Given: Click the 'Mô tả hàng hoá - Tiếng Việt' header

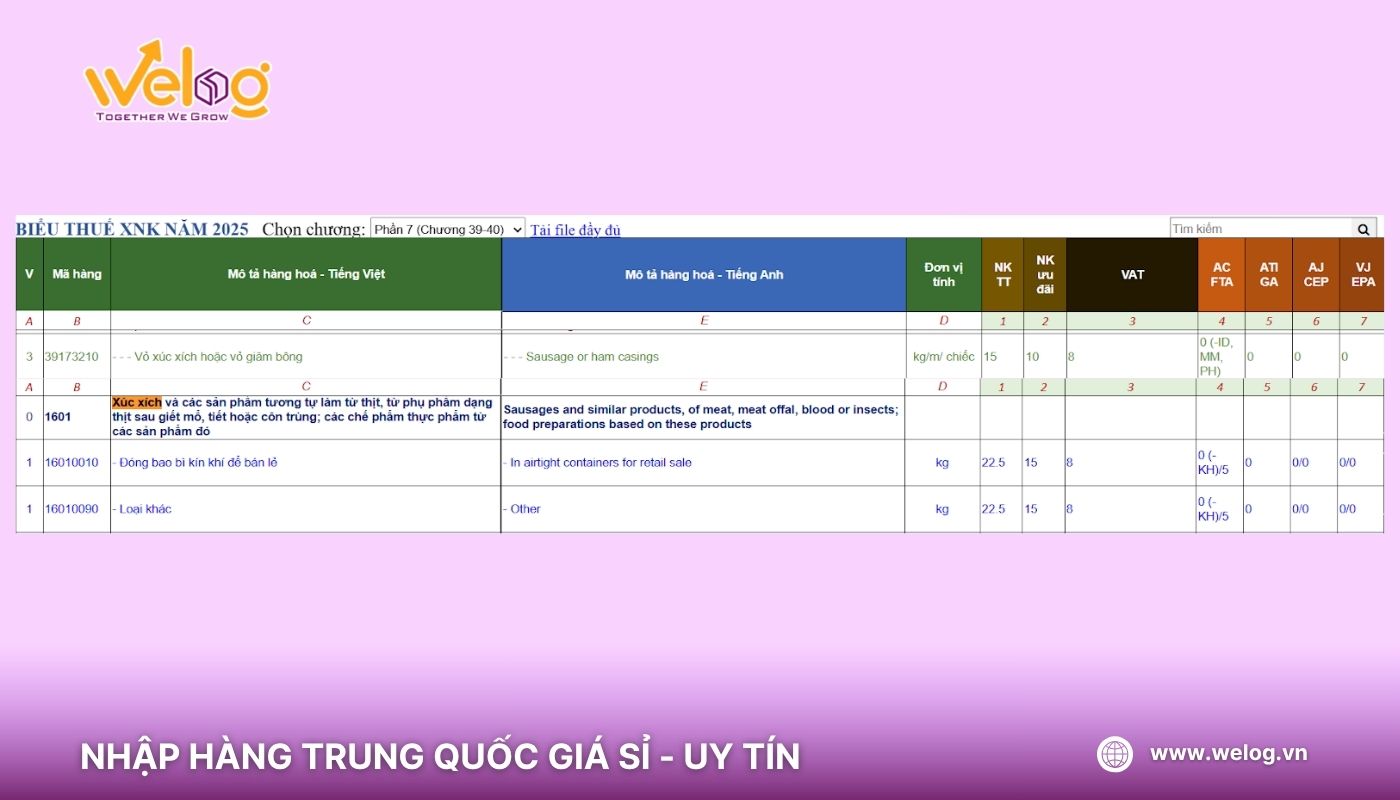Looking at the screenshot, I should click(x=307, y=274).
